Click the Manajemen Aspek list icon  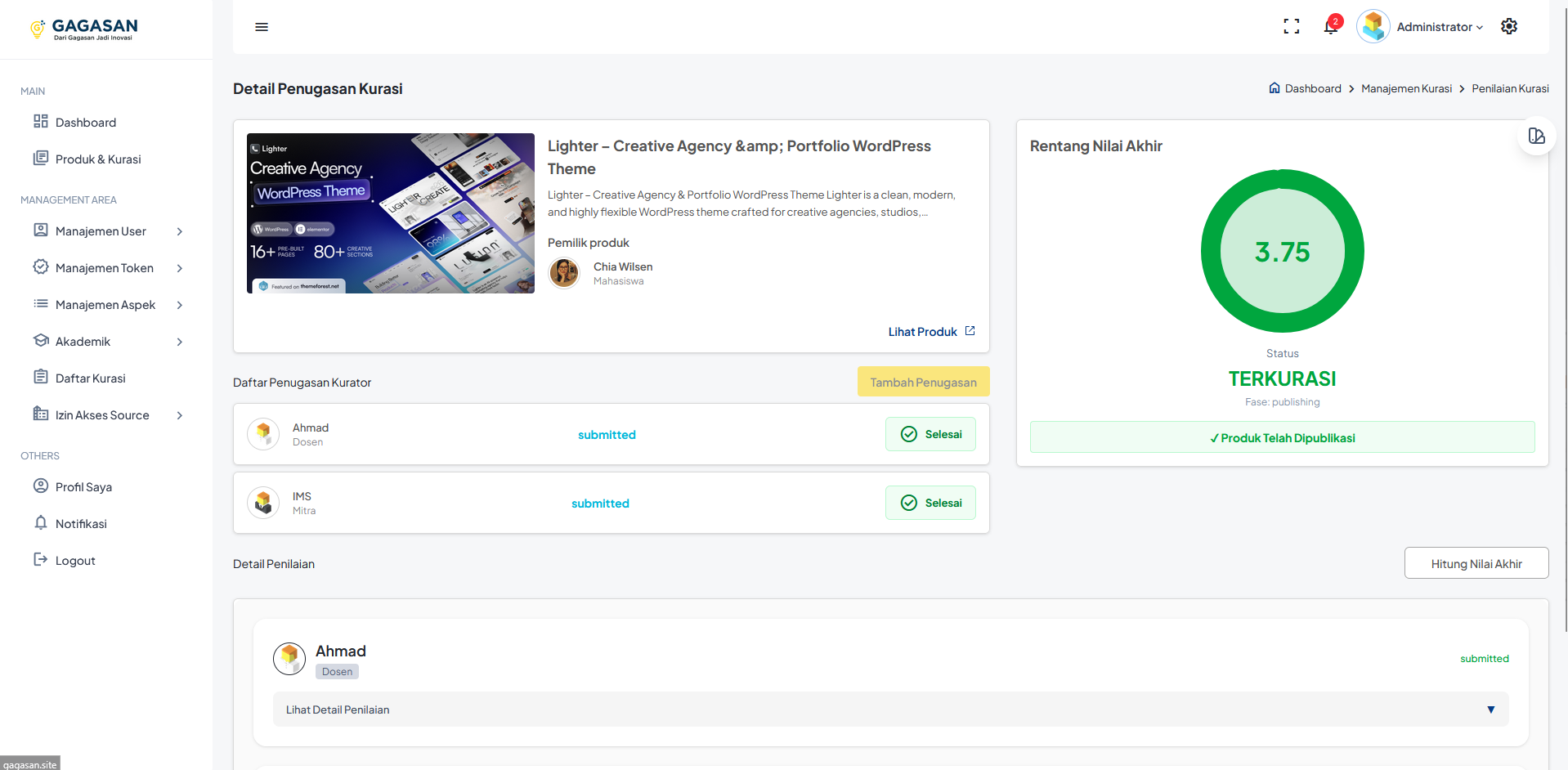pyautogui.click(x=41, y=303)
